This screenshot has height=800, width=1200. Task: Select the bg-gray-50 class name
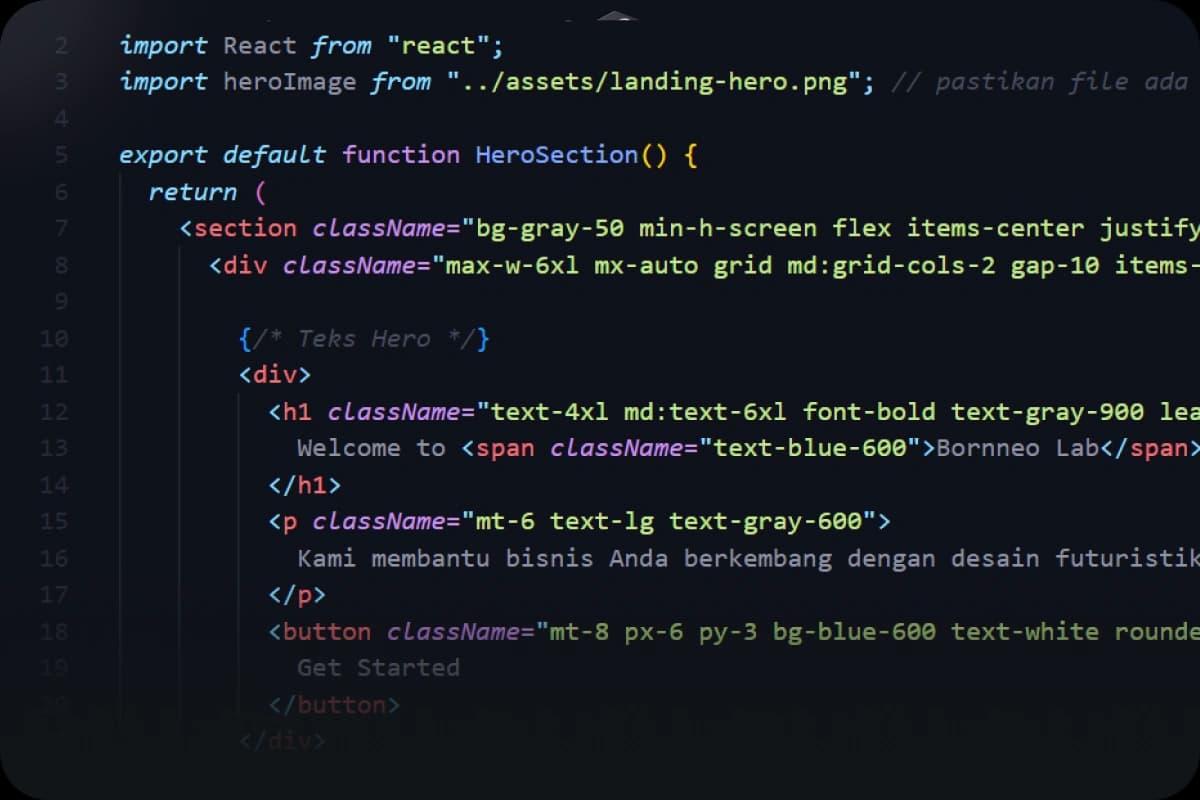pos(550,228)
